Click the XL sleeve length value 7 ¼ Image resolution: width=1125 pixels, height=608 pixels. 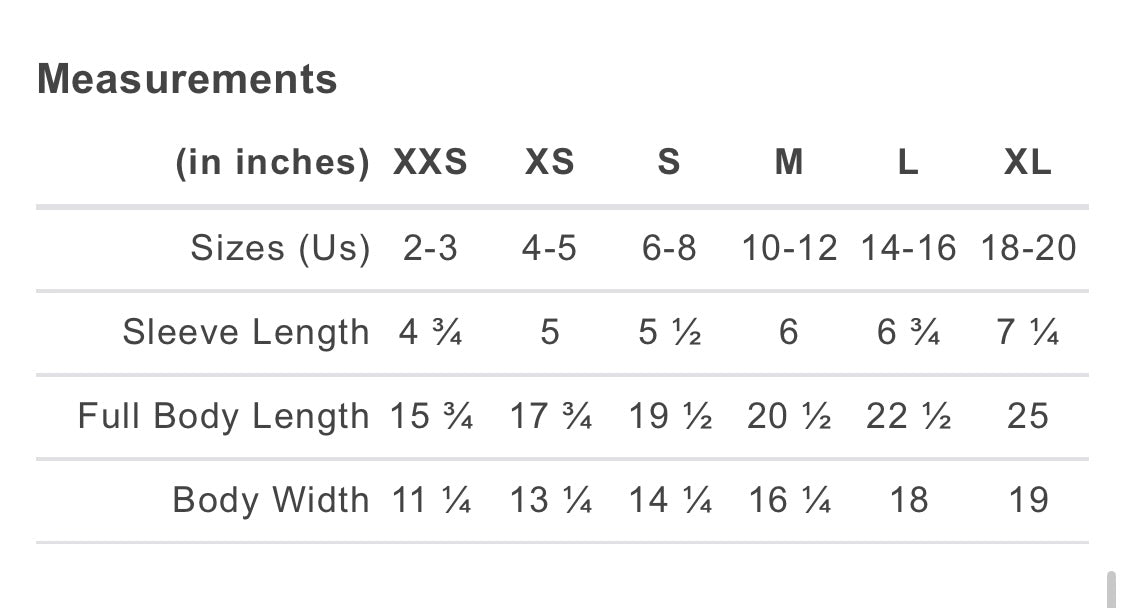1028,332
